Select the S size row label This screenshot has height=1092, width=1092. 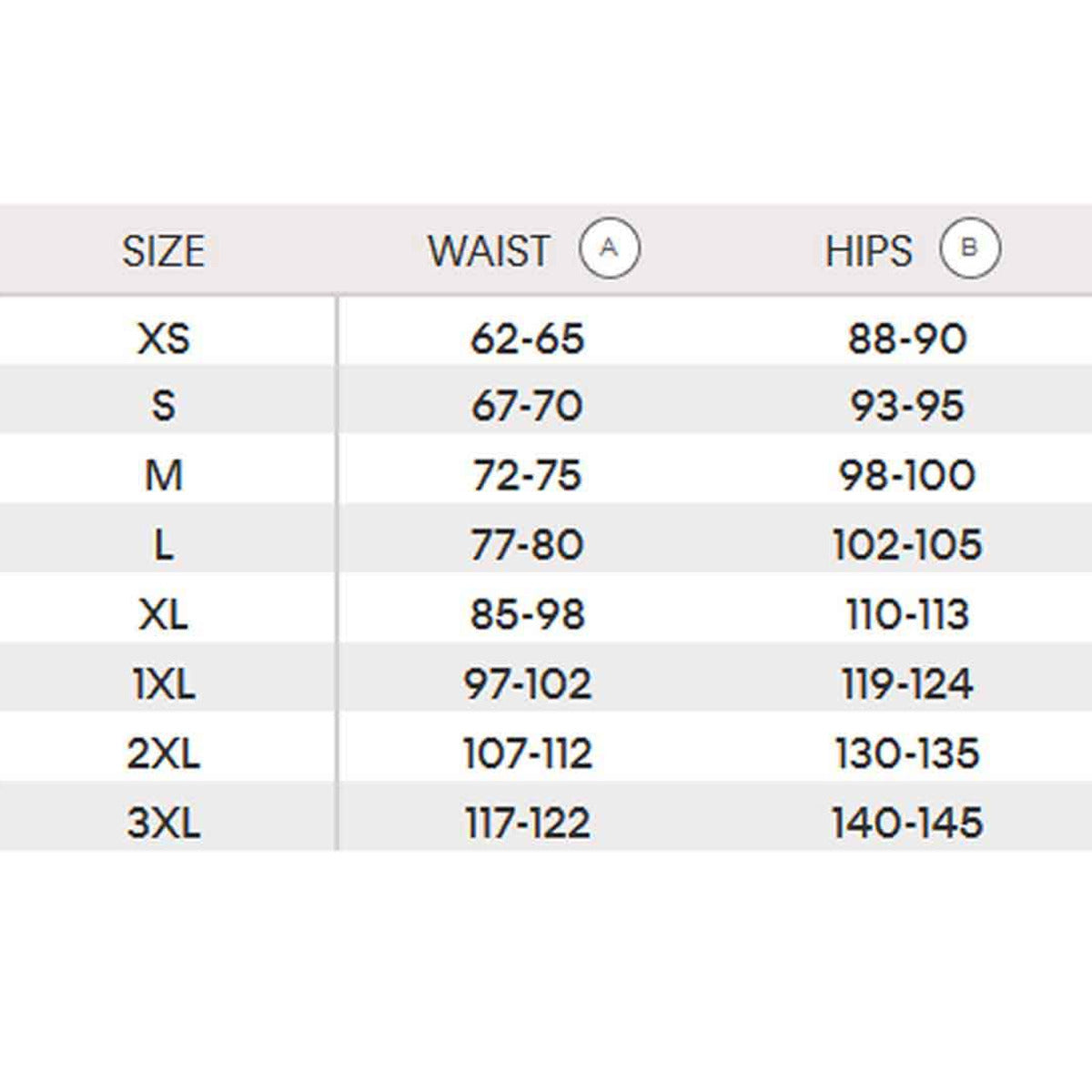[164, 405]
